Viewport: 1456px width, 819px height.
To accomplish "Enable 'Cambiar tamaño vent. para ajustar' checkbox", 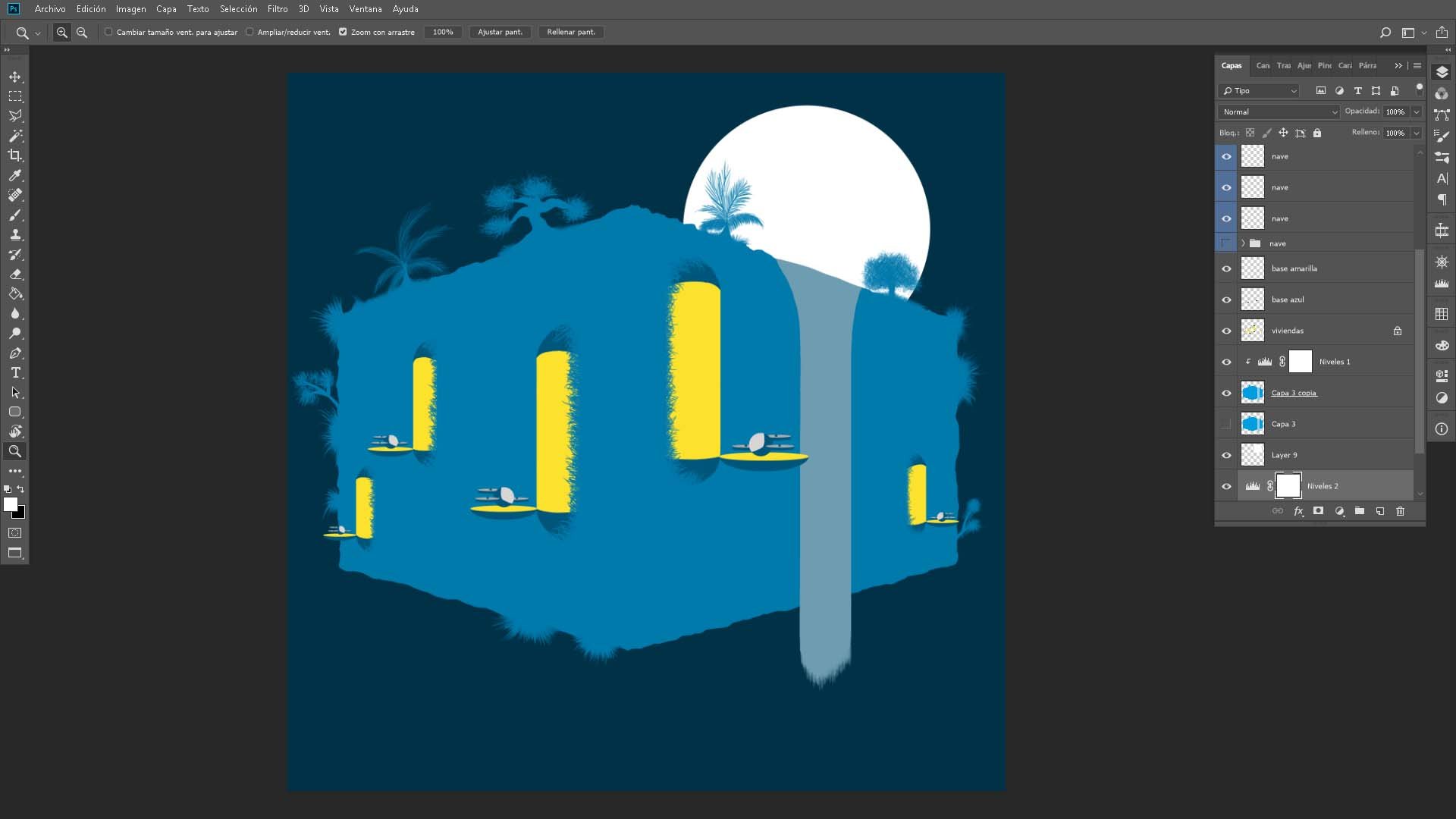I will [108, 32].
